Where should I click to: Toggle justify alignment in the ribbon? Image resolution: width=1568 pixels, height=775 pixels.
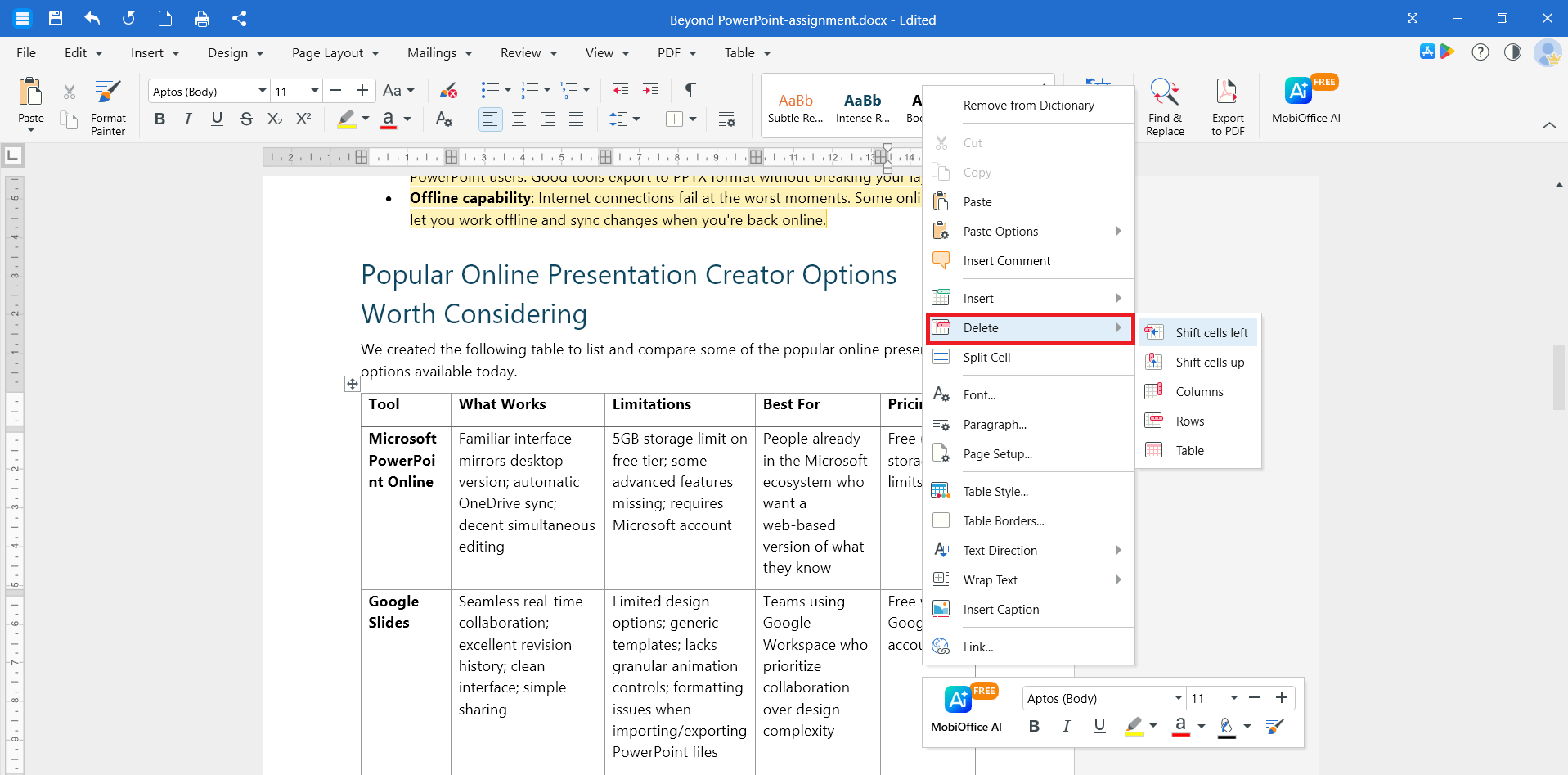coord(577,119)
